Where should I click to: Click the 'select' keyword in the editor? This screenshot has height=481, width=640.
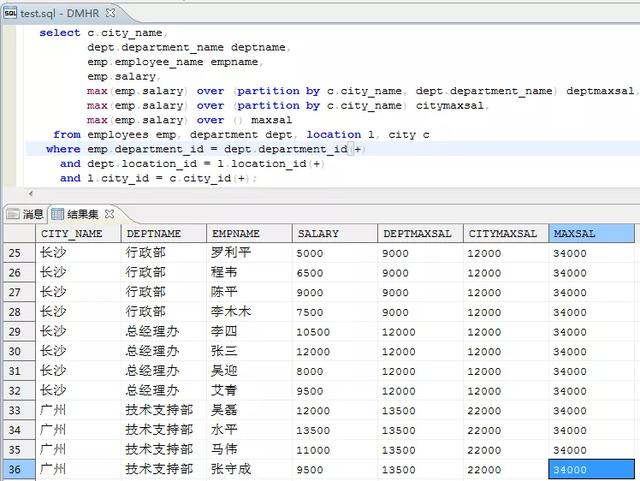pyautogui.click(x=60, y=33)
